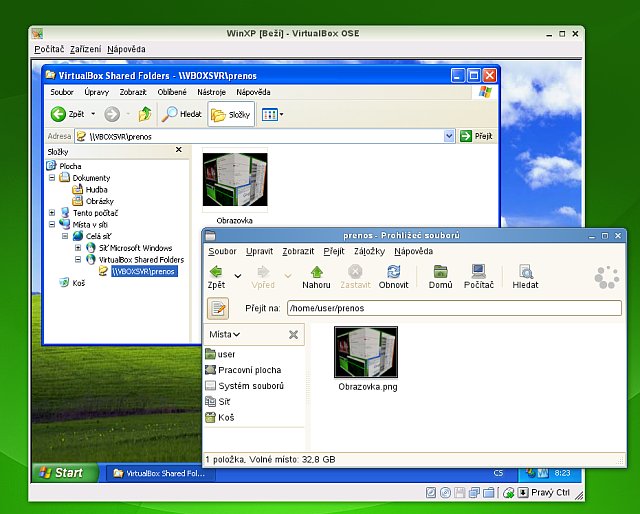The image size is (640, 514).
Task: Select Obrázky folder in the tree
Action: pos(100,201)
